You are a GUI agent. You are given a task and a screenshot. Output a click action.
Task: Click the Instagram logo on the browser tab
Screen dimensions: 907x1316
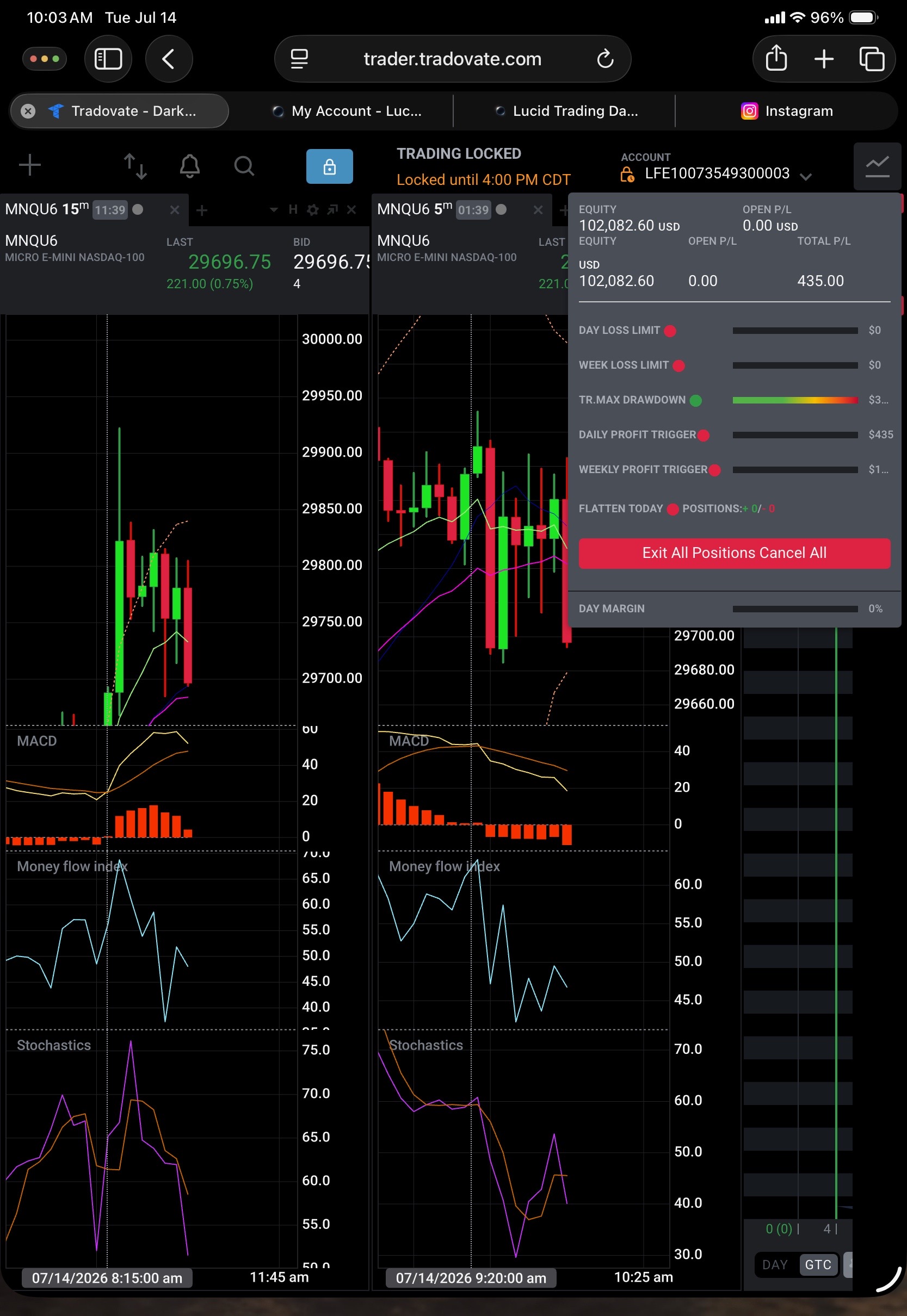750,111
